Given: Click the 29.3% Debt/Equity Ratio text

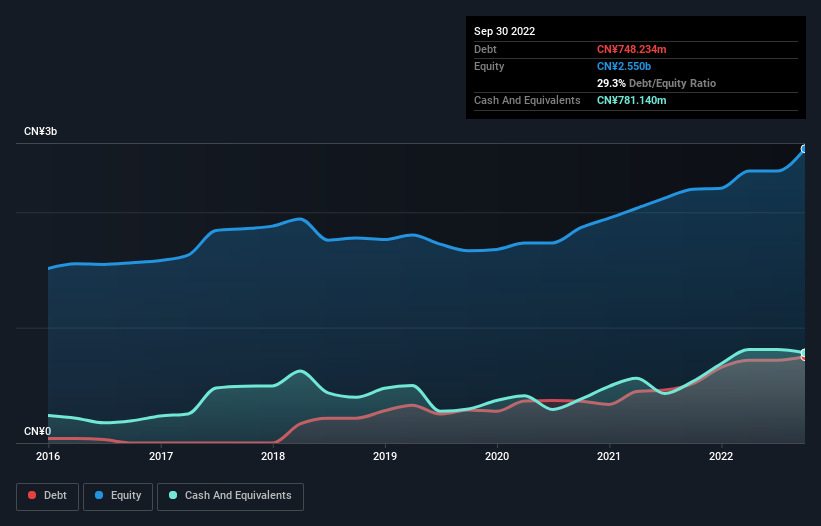Looking at the screenshot, I should 656,83.
